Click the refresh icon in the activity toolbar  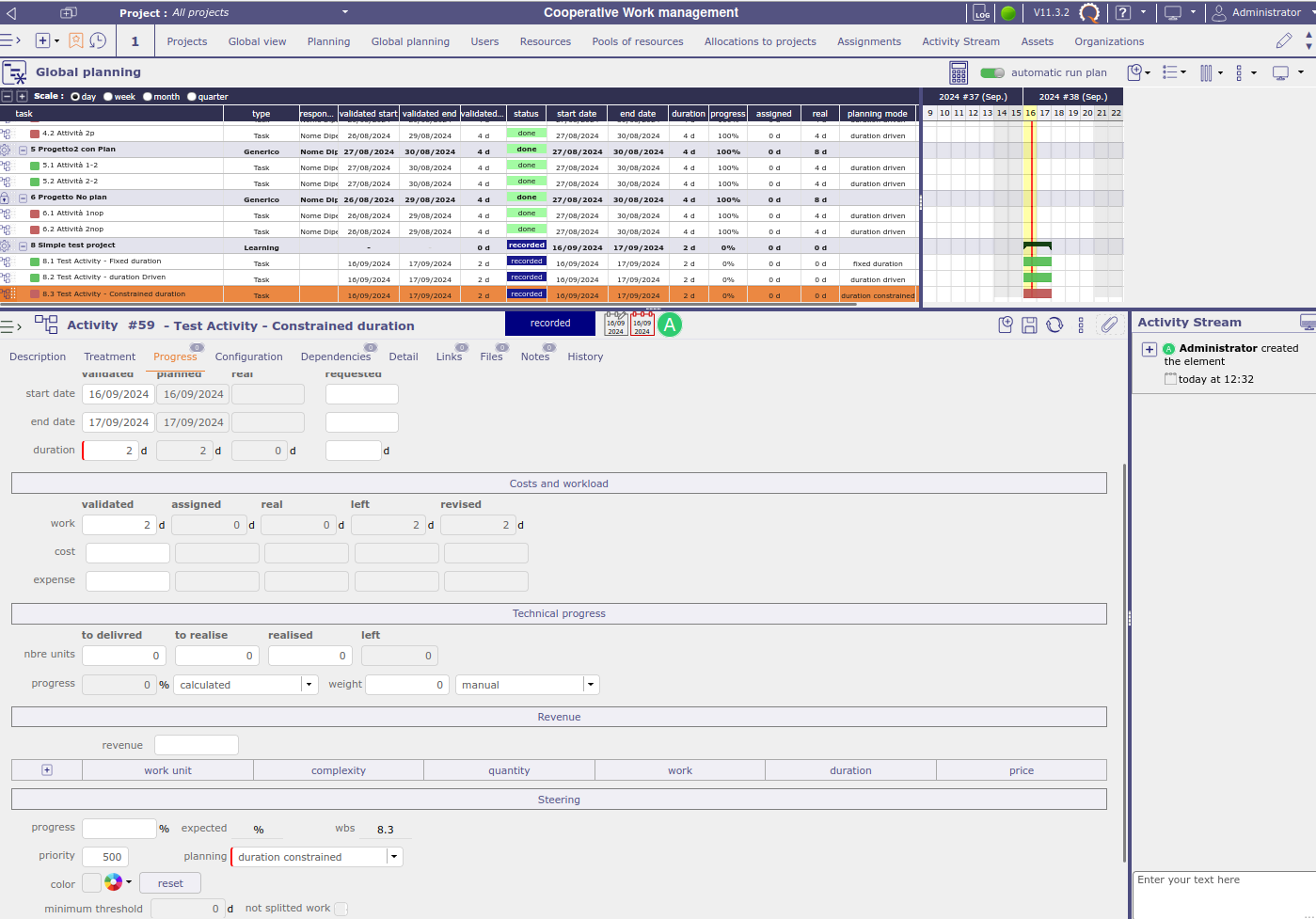tap(1054, 325)
